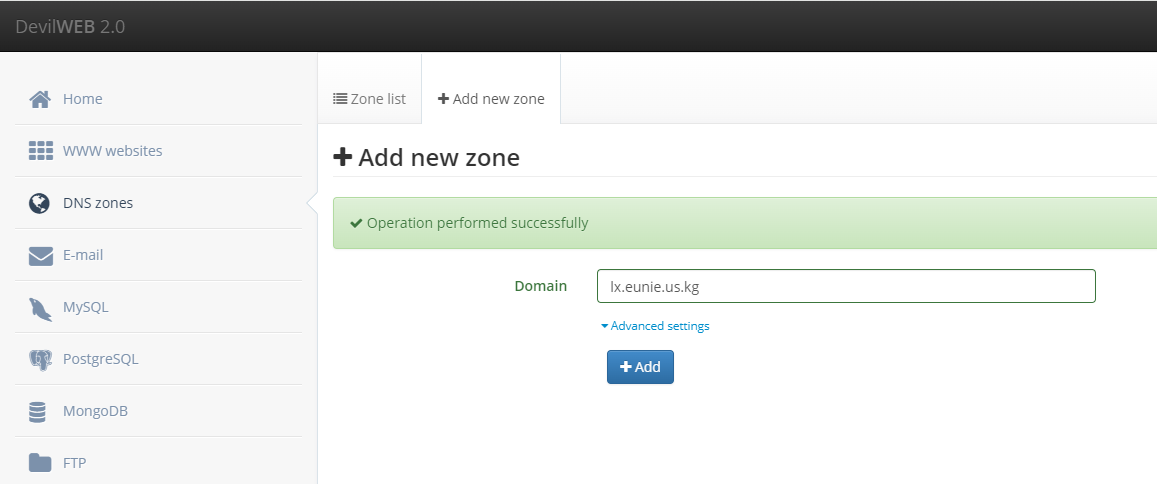The width and height of the screenshot is (1157, 484).
Task: Focus the Domain input field
Action: click(846, 286)
